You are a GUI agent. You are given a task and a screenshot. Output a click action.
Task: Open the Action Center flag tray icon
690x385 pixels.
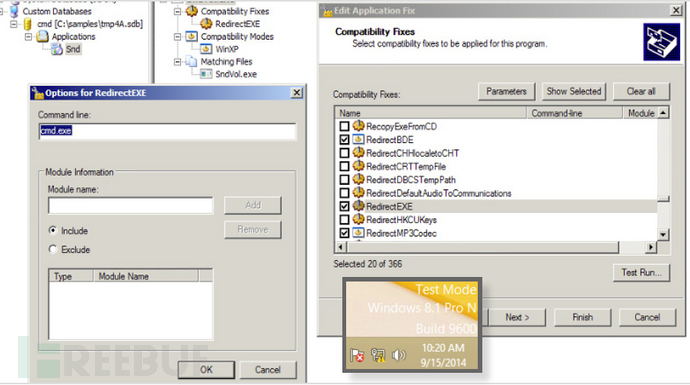(357, 355)
